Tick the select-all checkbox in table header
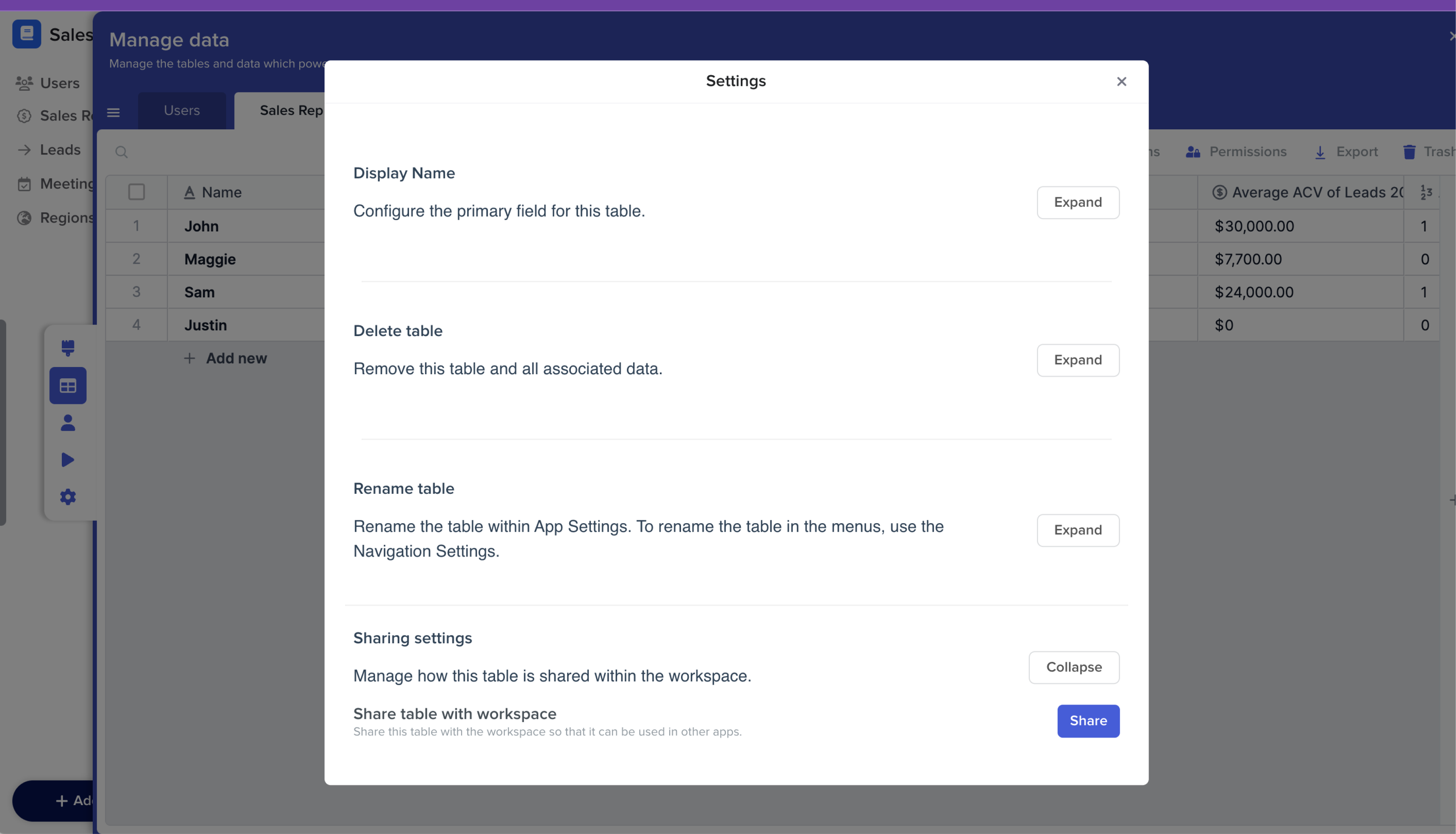 click(x=136, y=192)
